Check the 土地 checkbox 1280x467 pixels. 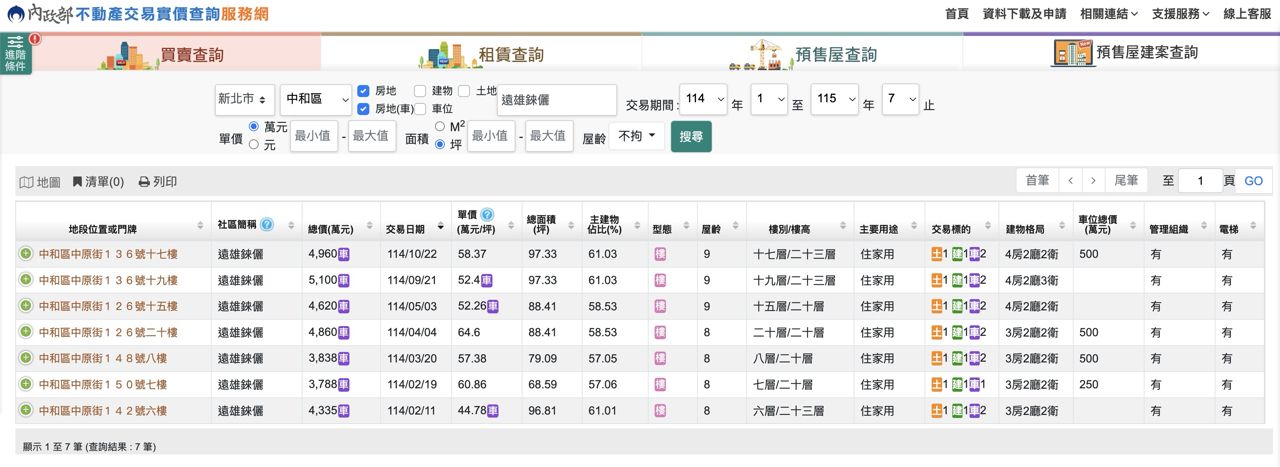[464, 91]
